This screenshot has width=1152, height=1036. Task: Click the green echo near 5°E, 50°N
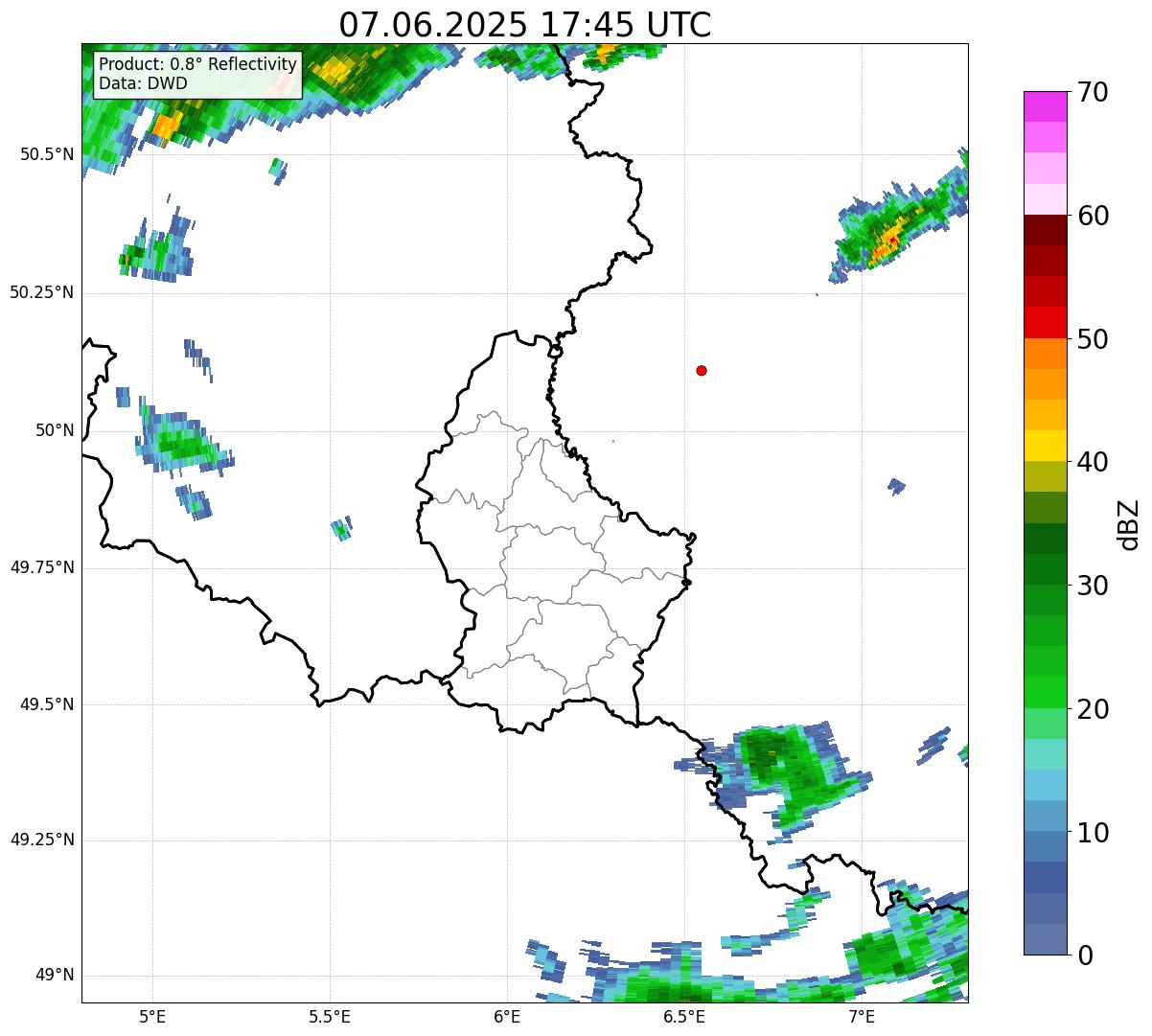183,444
